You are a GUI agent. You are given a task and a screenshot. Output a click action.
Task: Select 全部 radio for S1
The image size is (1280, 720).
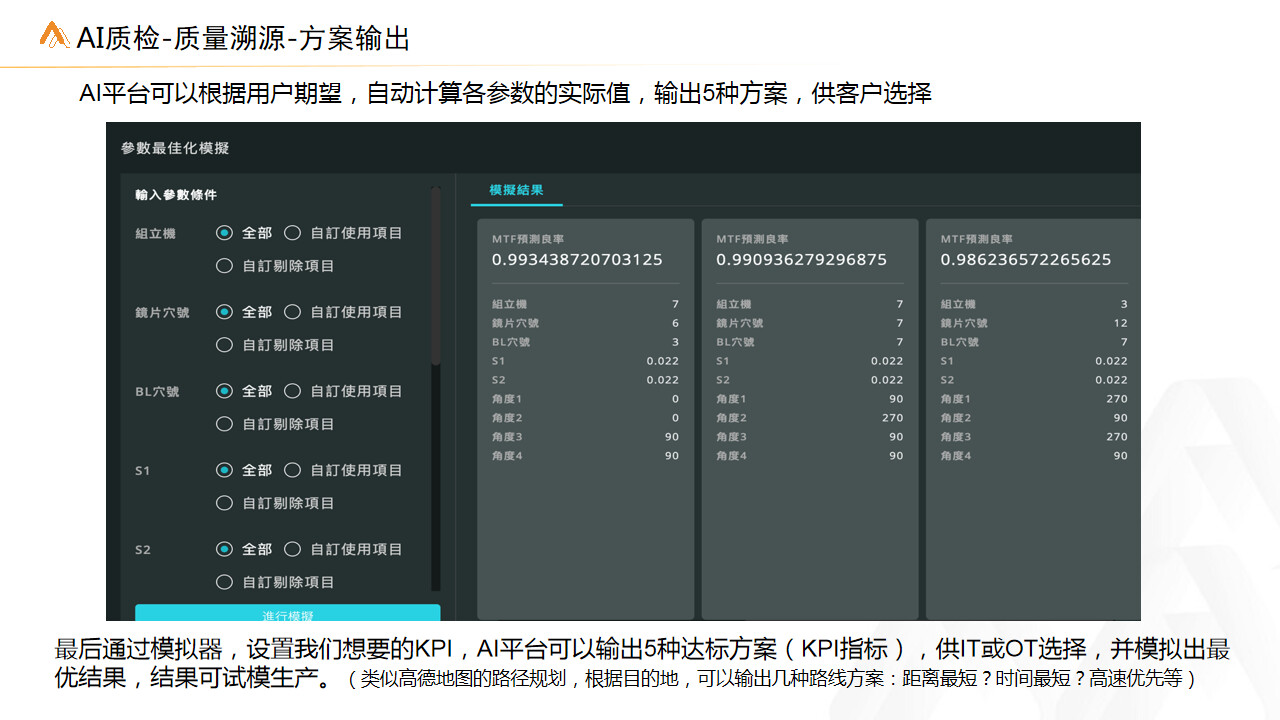224,470
